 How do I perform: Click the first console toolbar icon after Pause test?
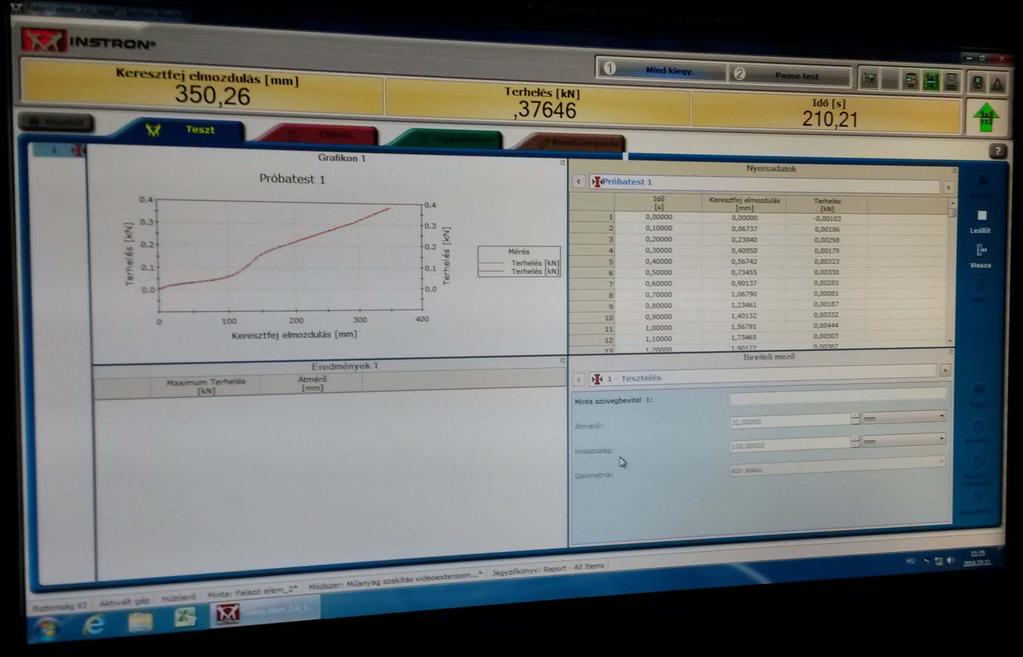tap(869, 79)
